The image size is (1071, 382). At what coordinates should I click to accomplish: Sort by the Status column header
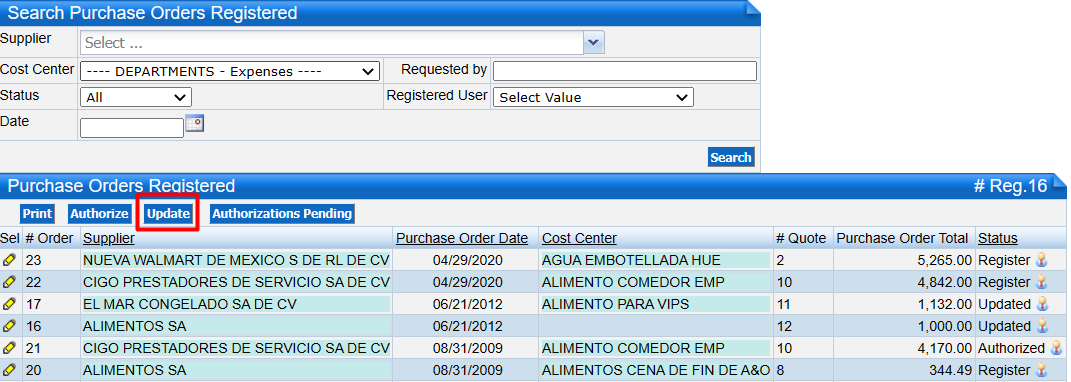[998, 238]
